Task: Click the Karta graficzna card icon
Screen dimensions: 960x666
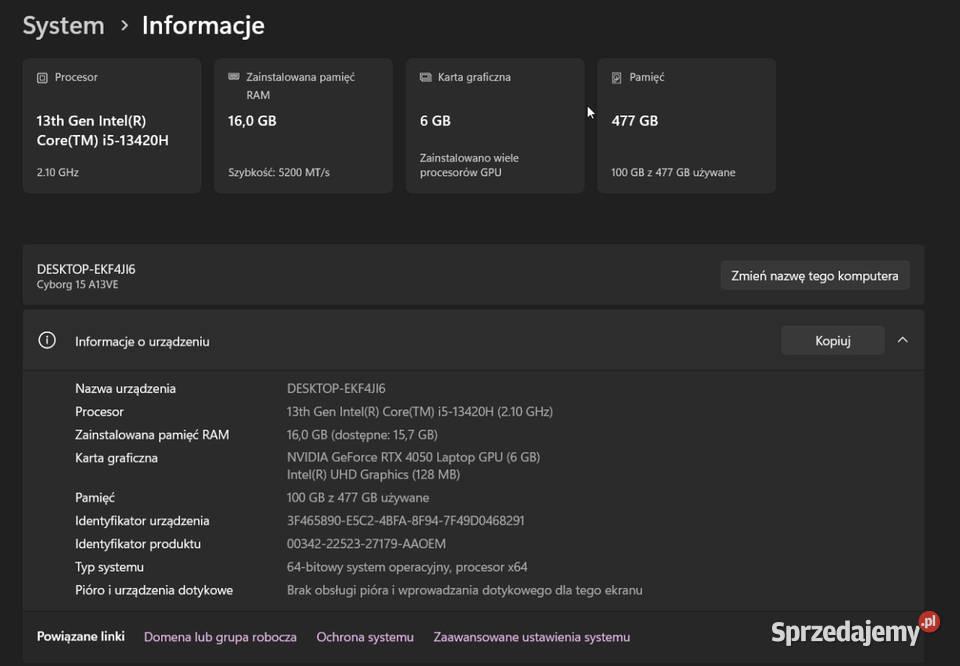Action: (x=426, y=77)
